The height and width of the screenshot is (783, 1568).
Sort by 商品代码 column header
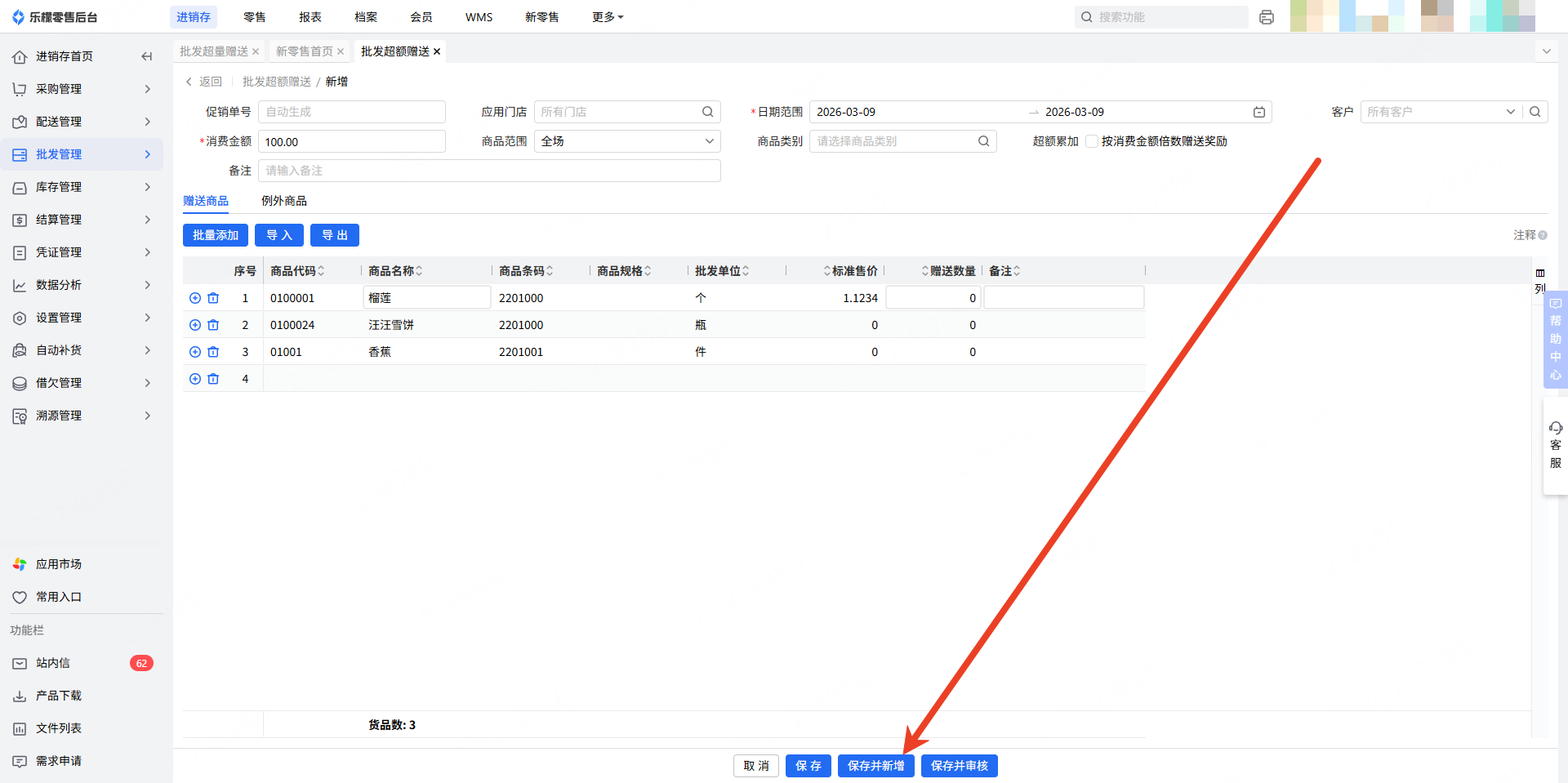pyautogui.click(x=297, y=271)
